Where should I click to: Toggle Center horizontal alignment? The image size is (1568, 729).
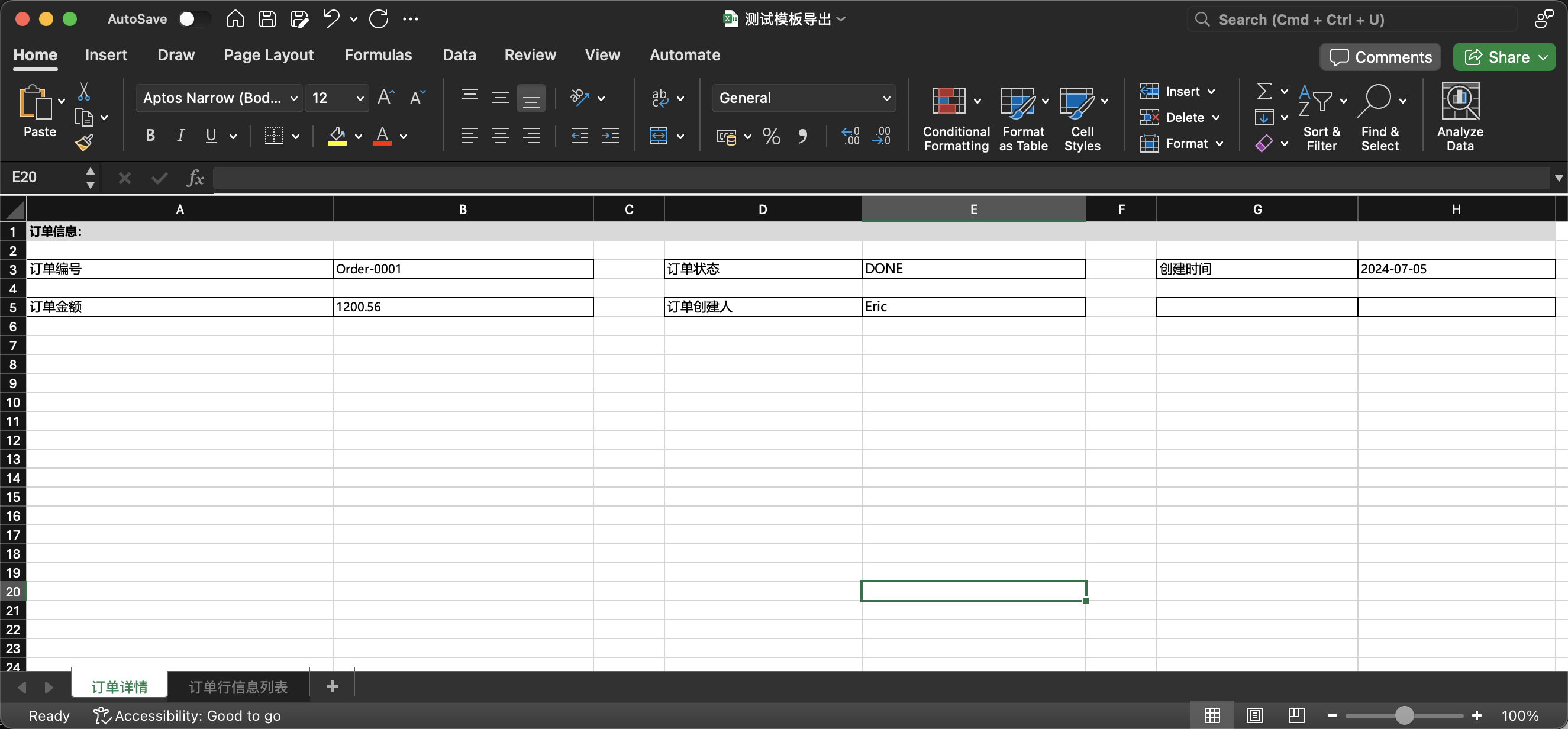pos(501,136)
